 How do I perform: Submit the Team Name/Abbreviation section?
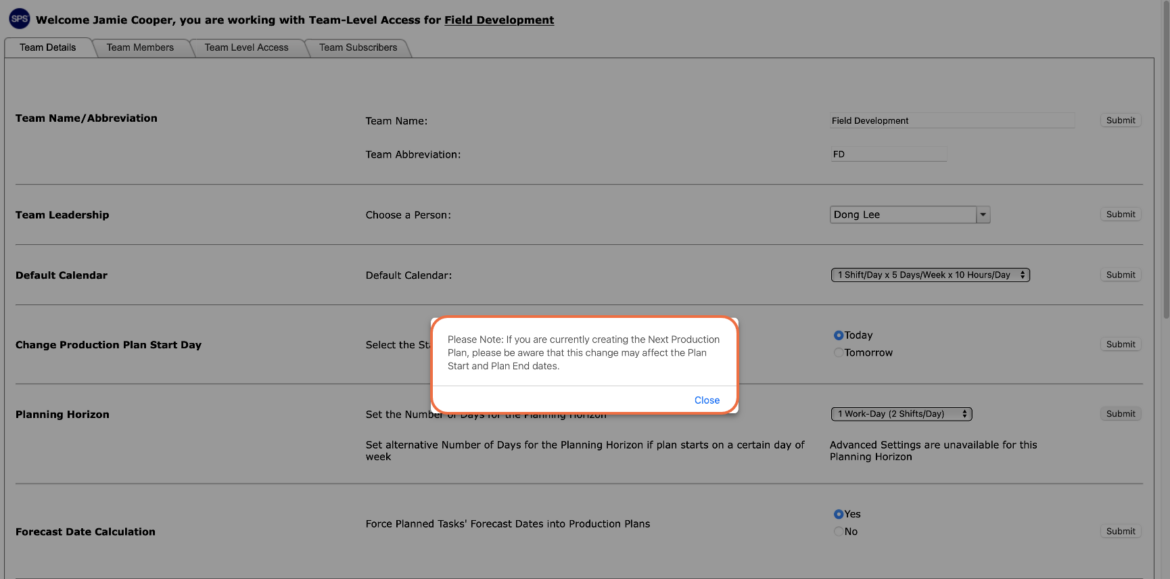1120,120
